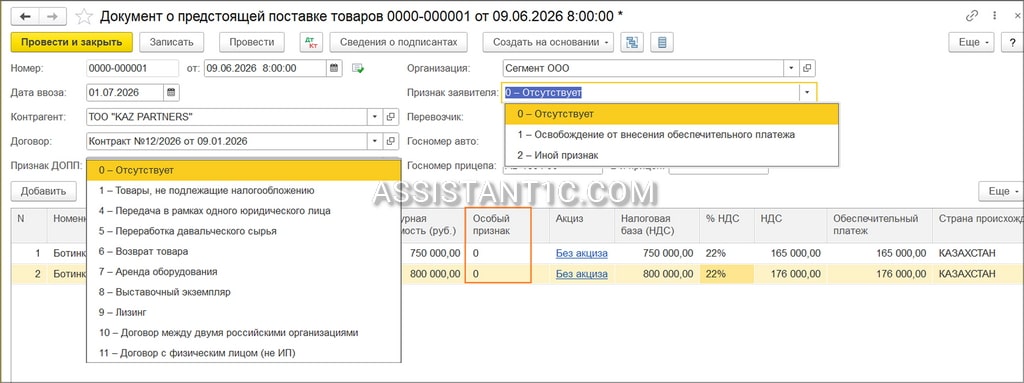
Task: Choose 0 – Отсутствует in Признак заявителя list
Action: tap(671, 114)
